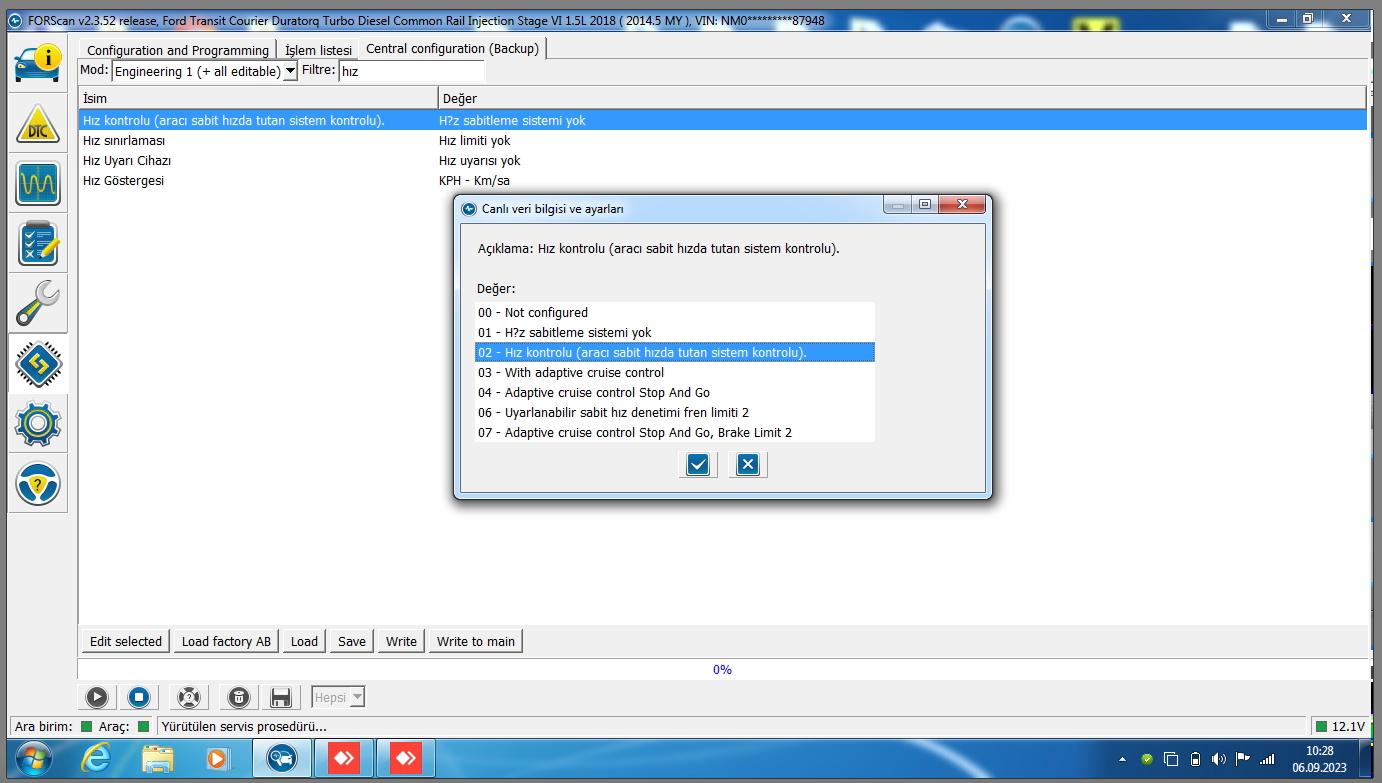The height and width of the screenshot is (783, 1382).
Task: Open the steering wheel help section
Action: click(38, 484)
